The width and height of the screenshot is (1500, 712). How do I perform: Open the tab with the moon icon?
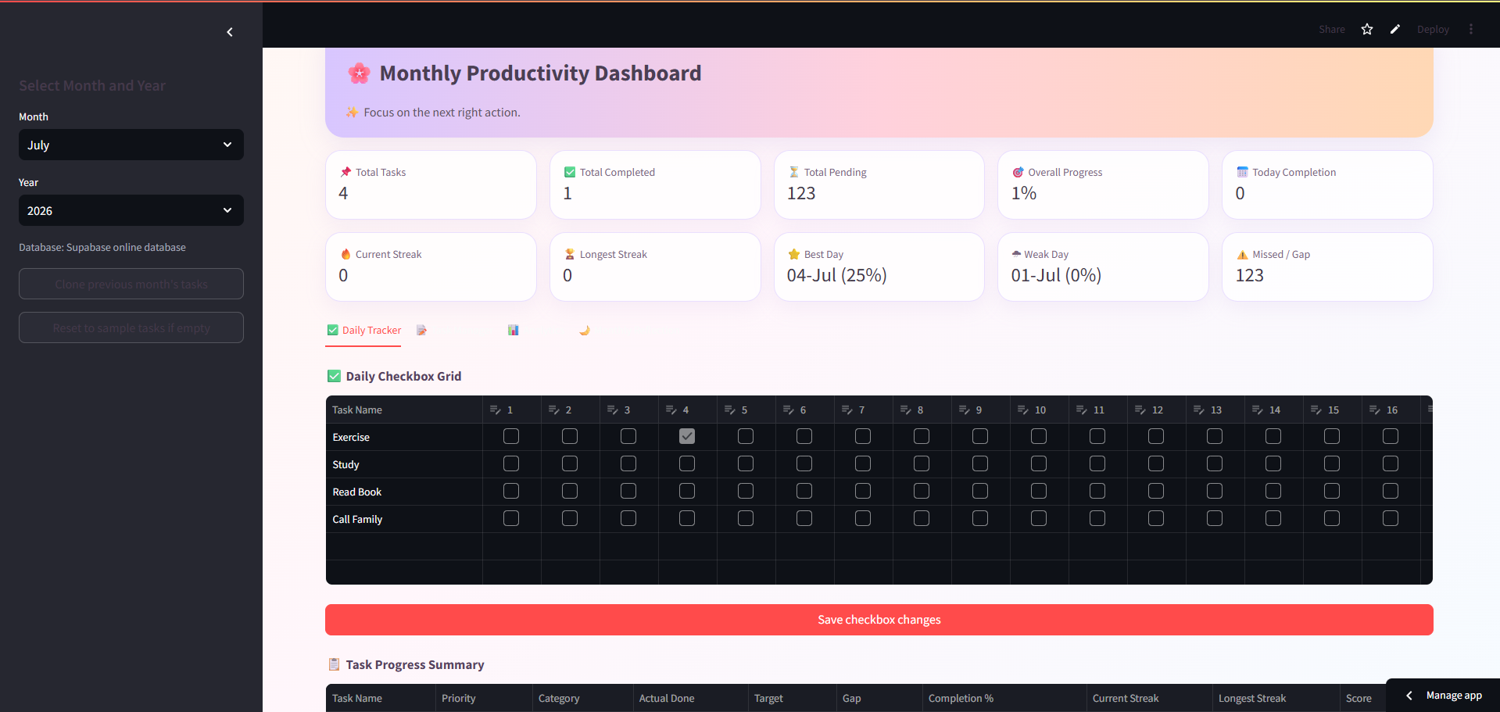pyautogui.click(x=584, y=330)
